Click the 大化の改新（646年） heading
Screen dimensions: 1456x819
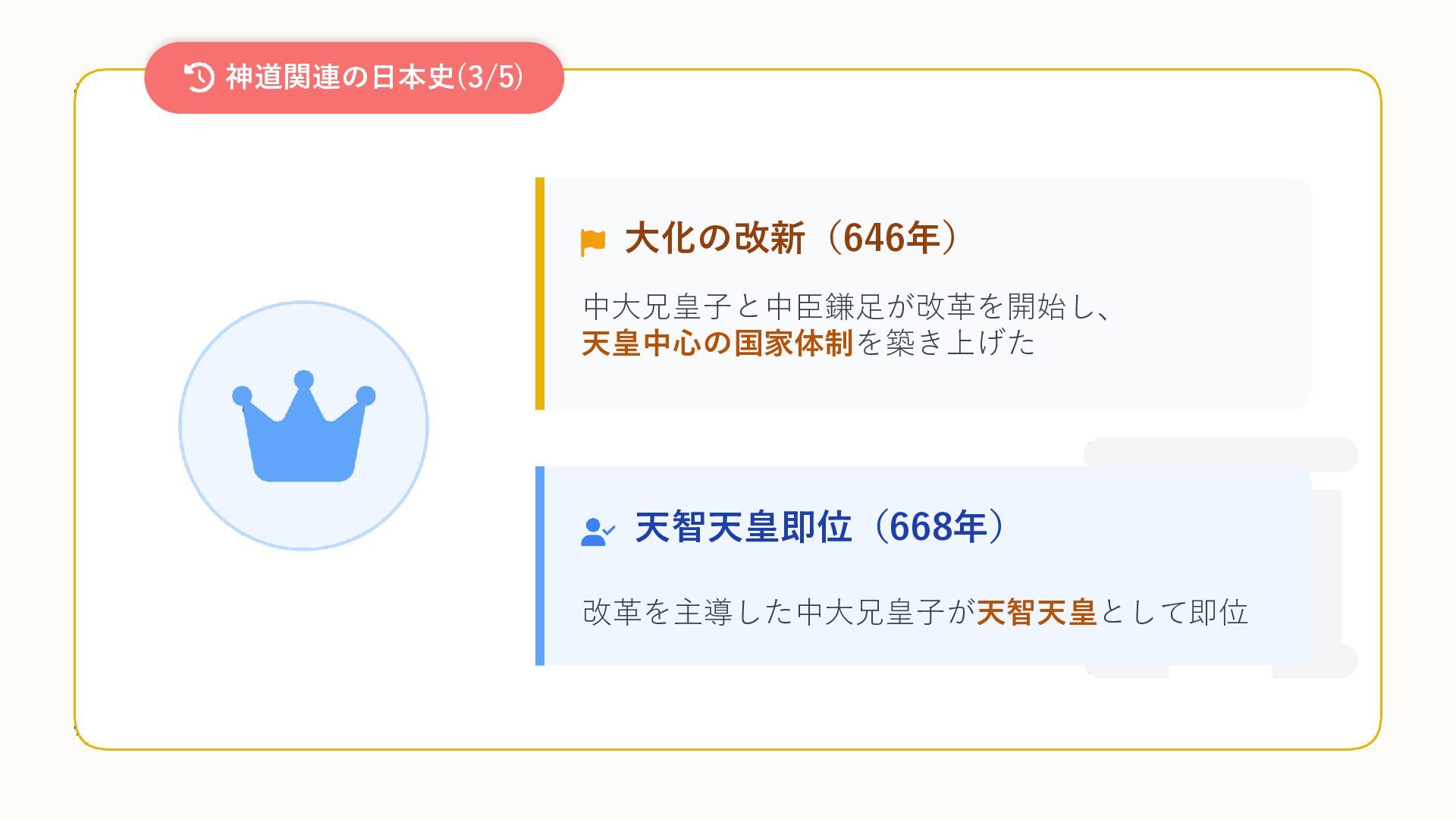tap(791, 238)
